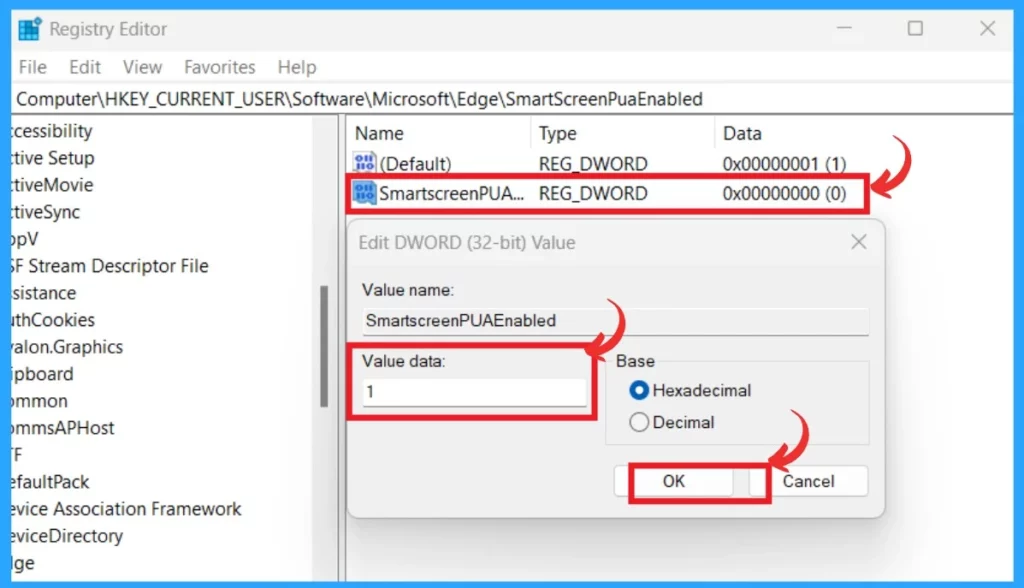Cancel the Edit DWORD dialog

click(808, 482)
